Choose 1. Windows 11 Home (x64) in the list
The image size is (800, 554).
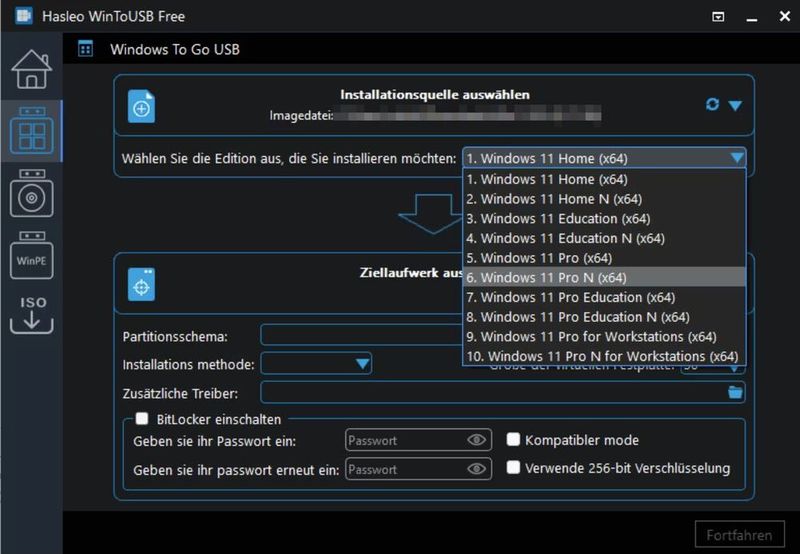click(x=604, y=180)
